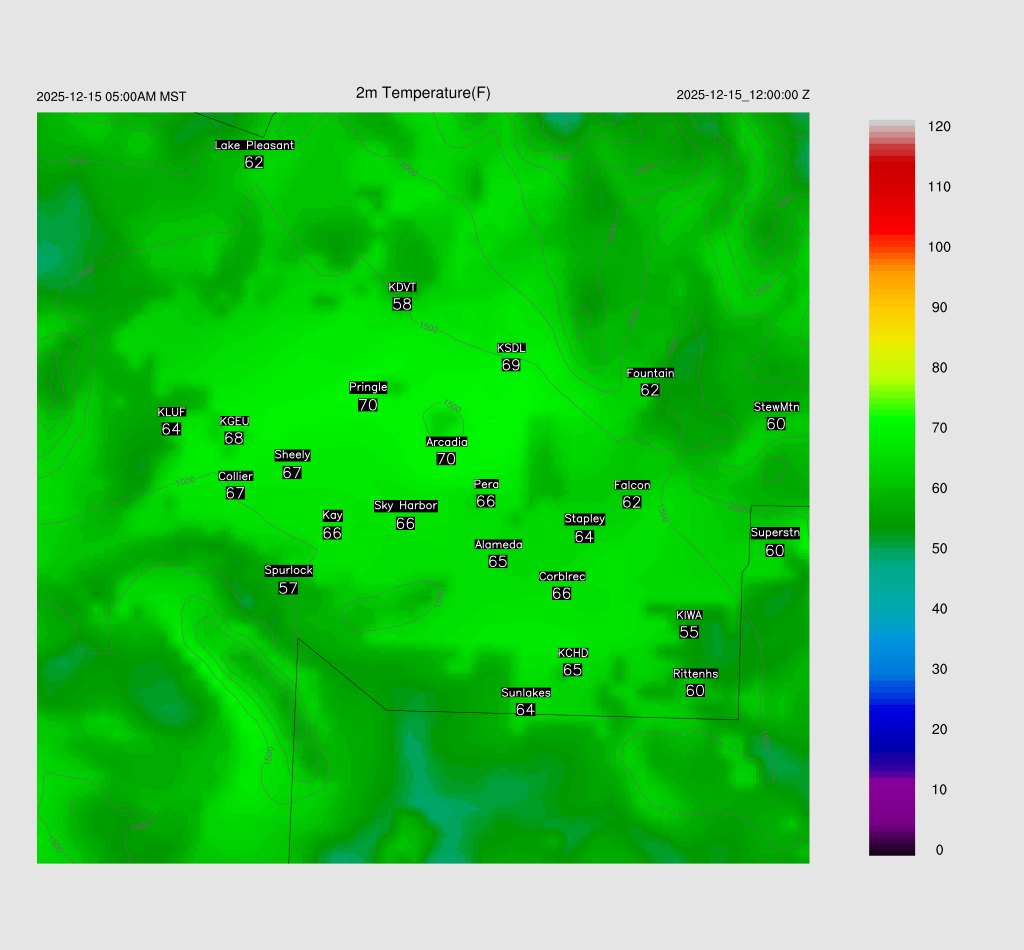Pick the red band near 110 on colorbar

coord(892,187)
